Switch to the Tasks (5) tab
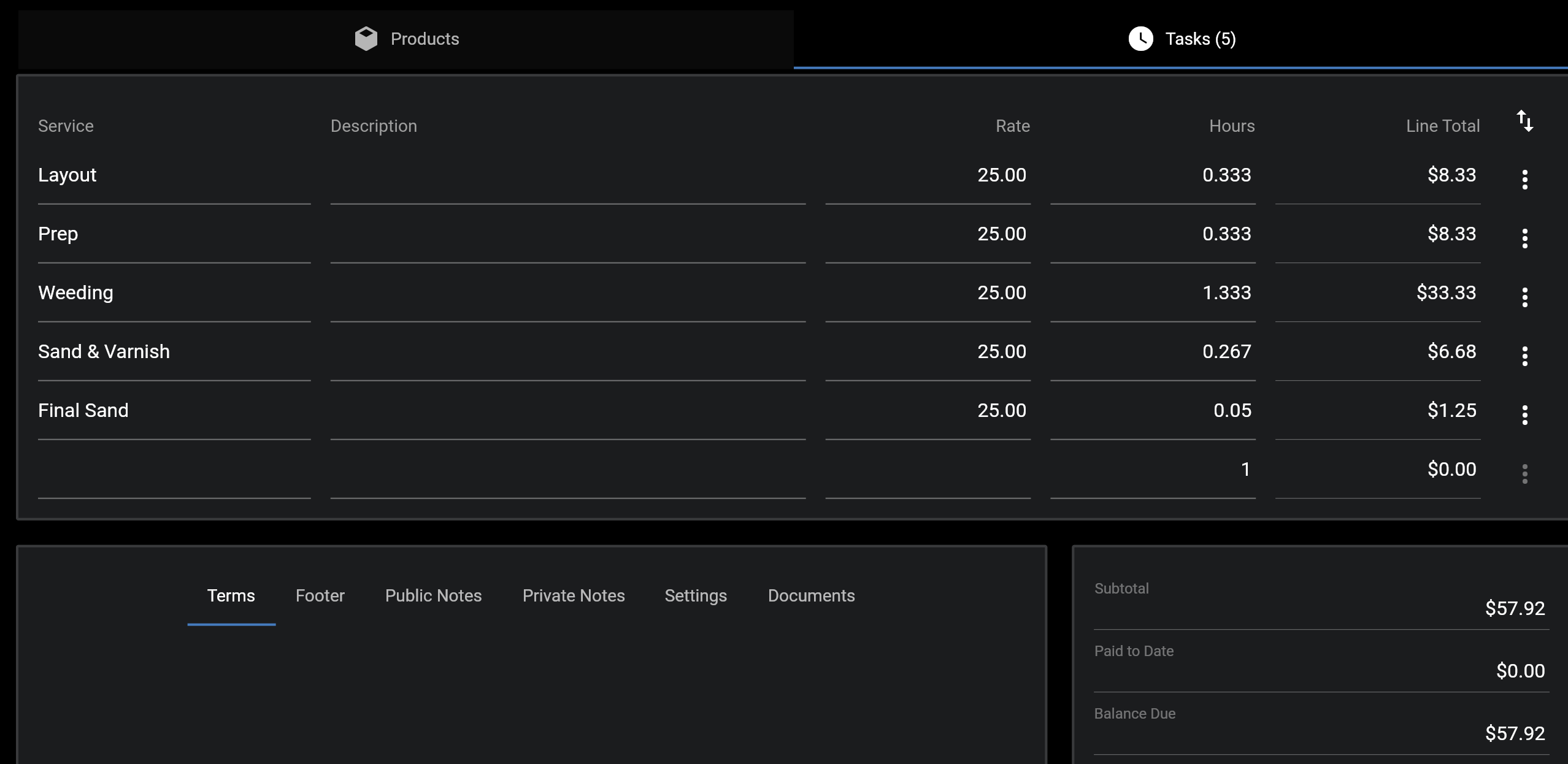The width and height of the screenshot is (1568, 764). click(1200, 39)
